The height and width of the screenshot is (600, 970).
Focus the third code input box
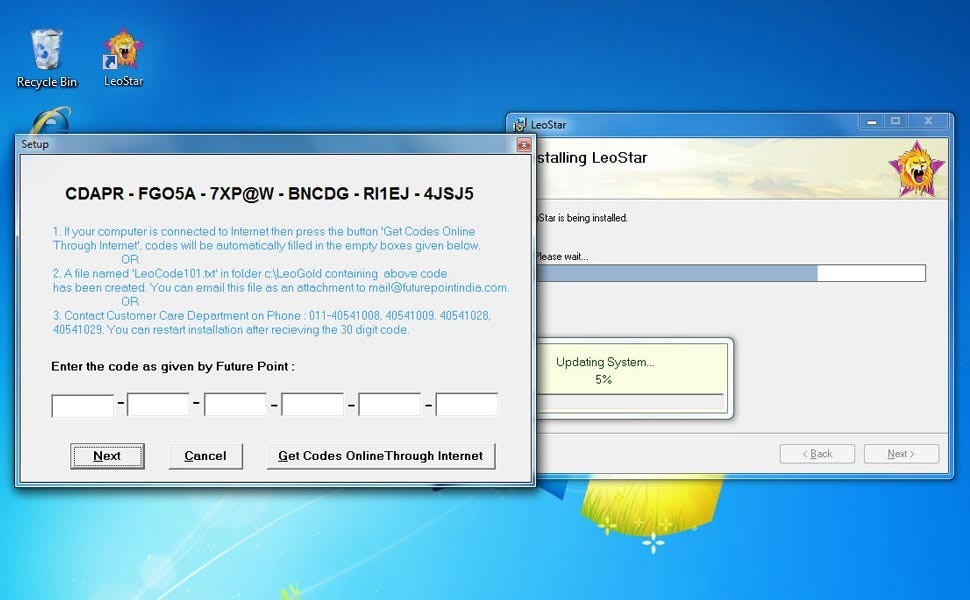pos(235,404)
